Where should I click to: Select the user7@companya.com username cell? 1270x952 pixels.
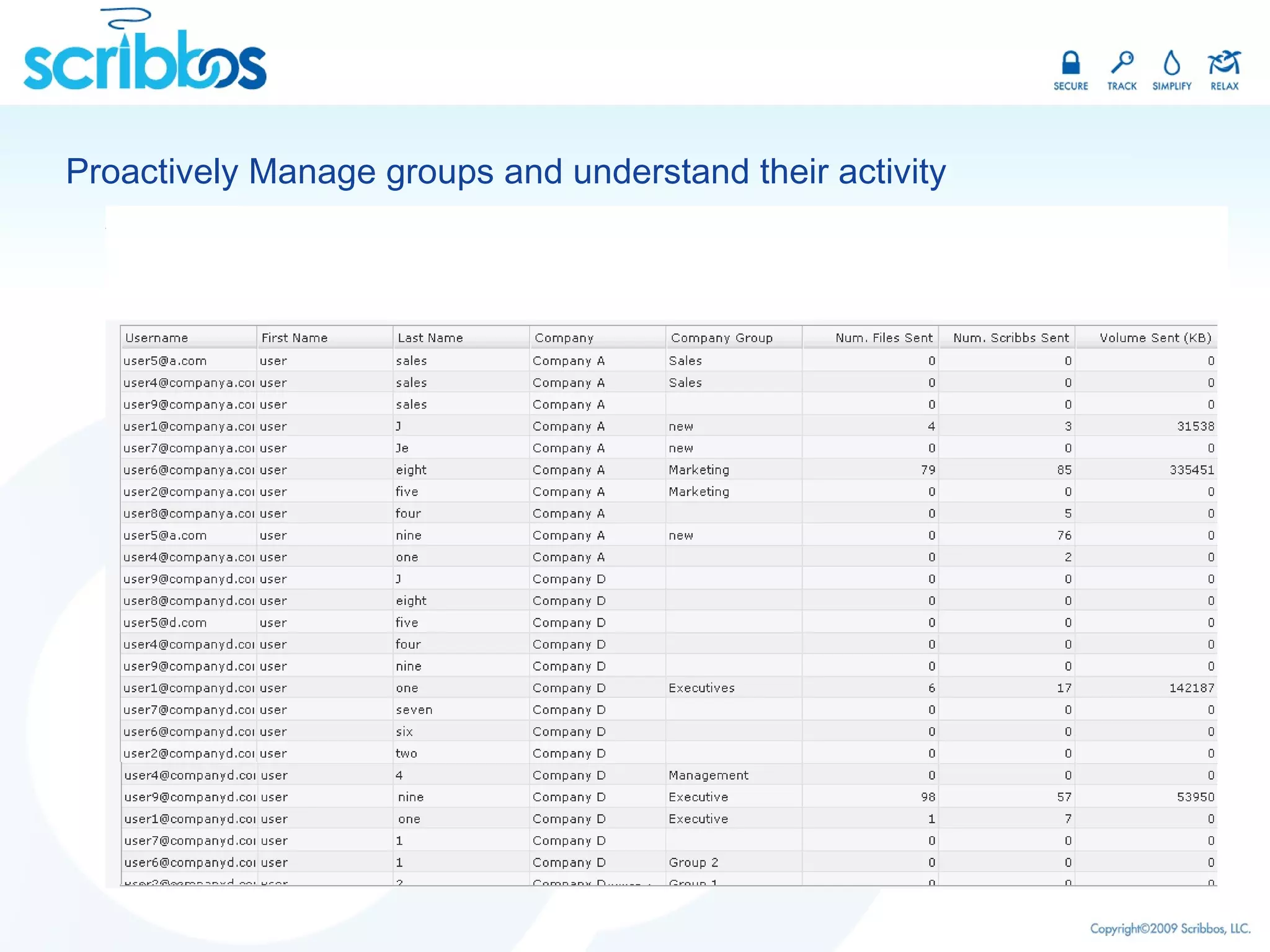[x=189, y=448]
